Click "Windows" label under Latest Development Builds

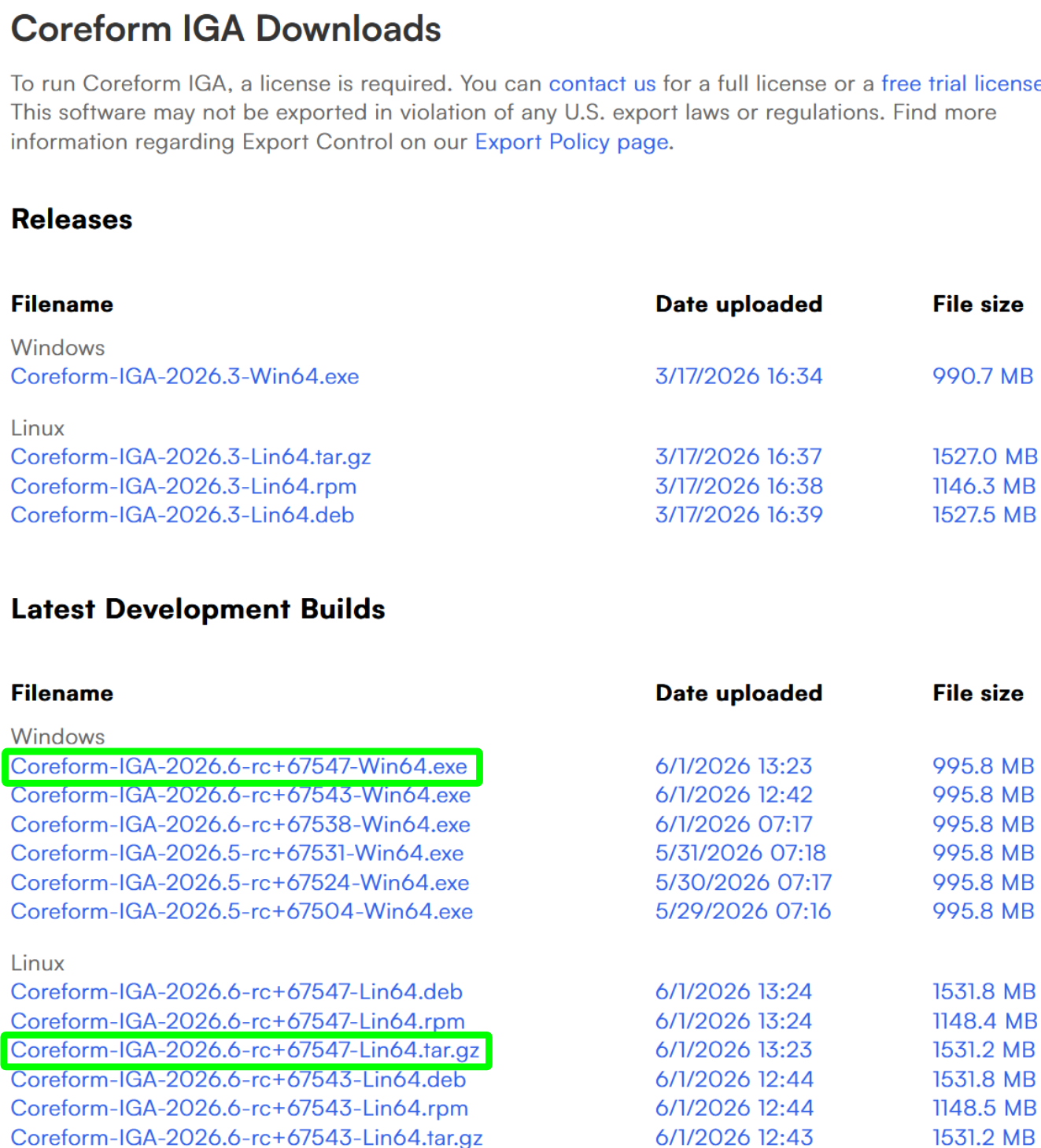[58, 736]
